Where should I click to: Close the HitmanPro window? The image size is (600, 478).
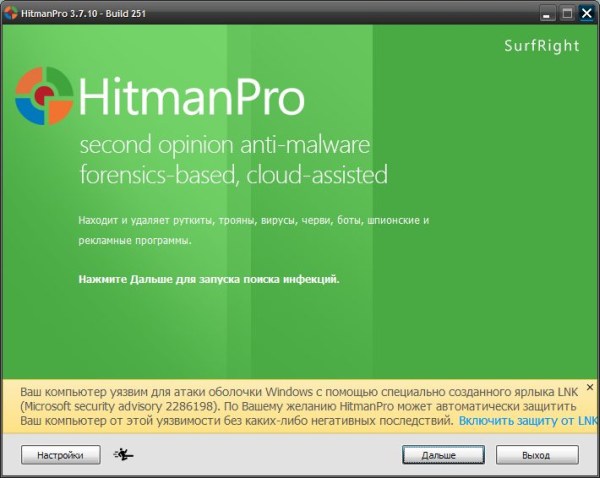[587, 14]
